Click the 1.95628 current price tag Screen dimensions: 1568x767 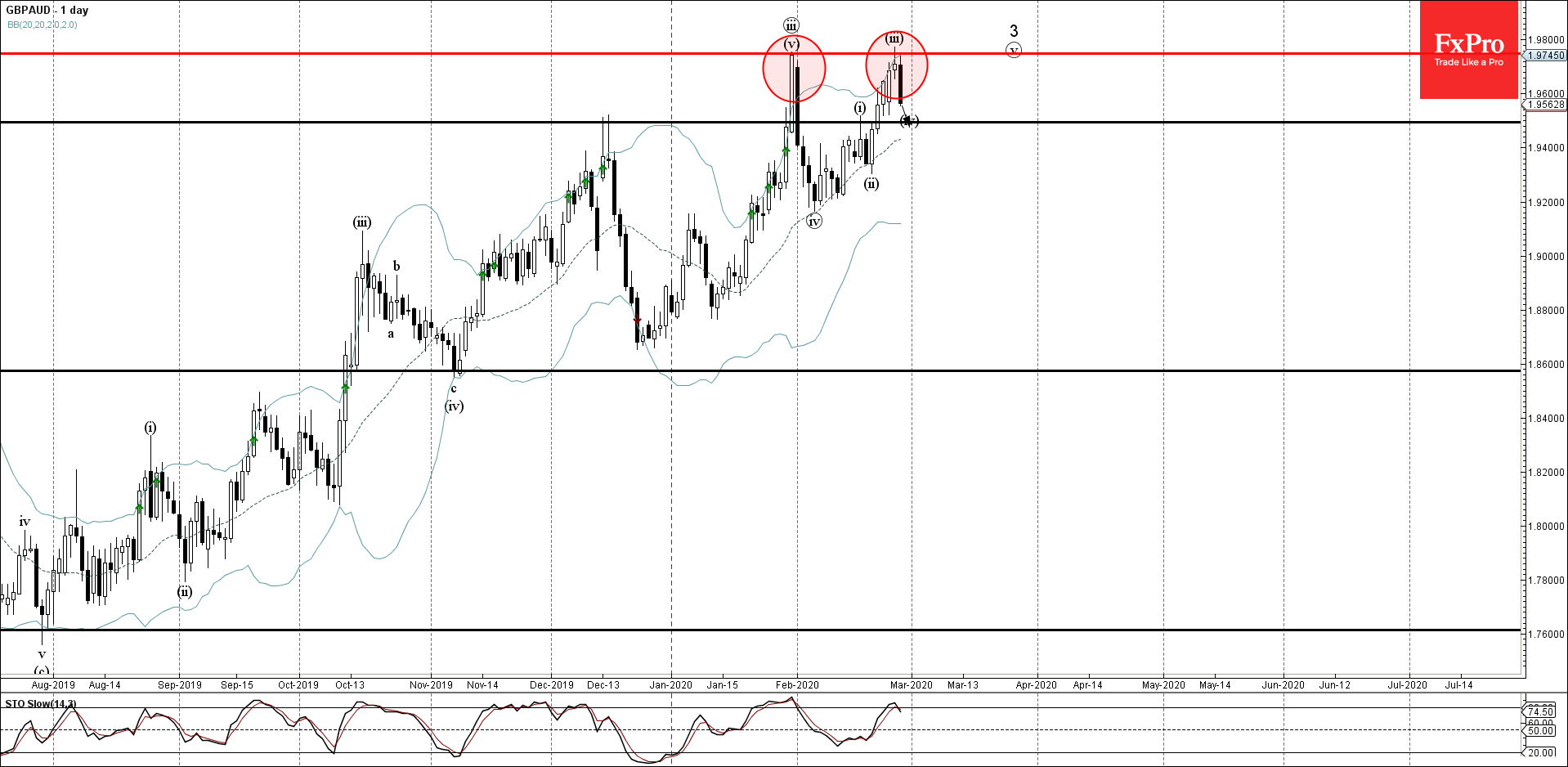(1545, 105)
